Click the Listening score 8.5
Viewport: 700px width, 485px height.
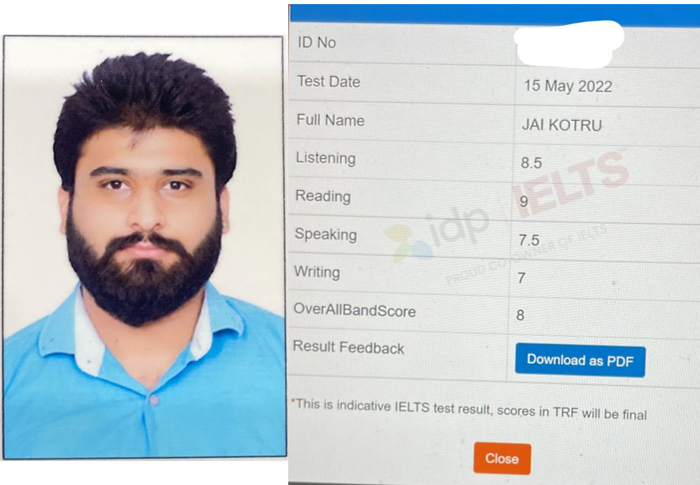pyautogui.click(x=531, y=163)
